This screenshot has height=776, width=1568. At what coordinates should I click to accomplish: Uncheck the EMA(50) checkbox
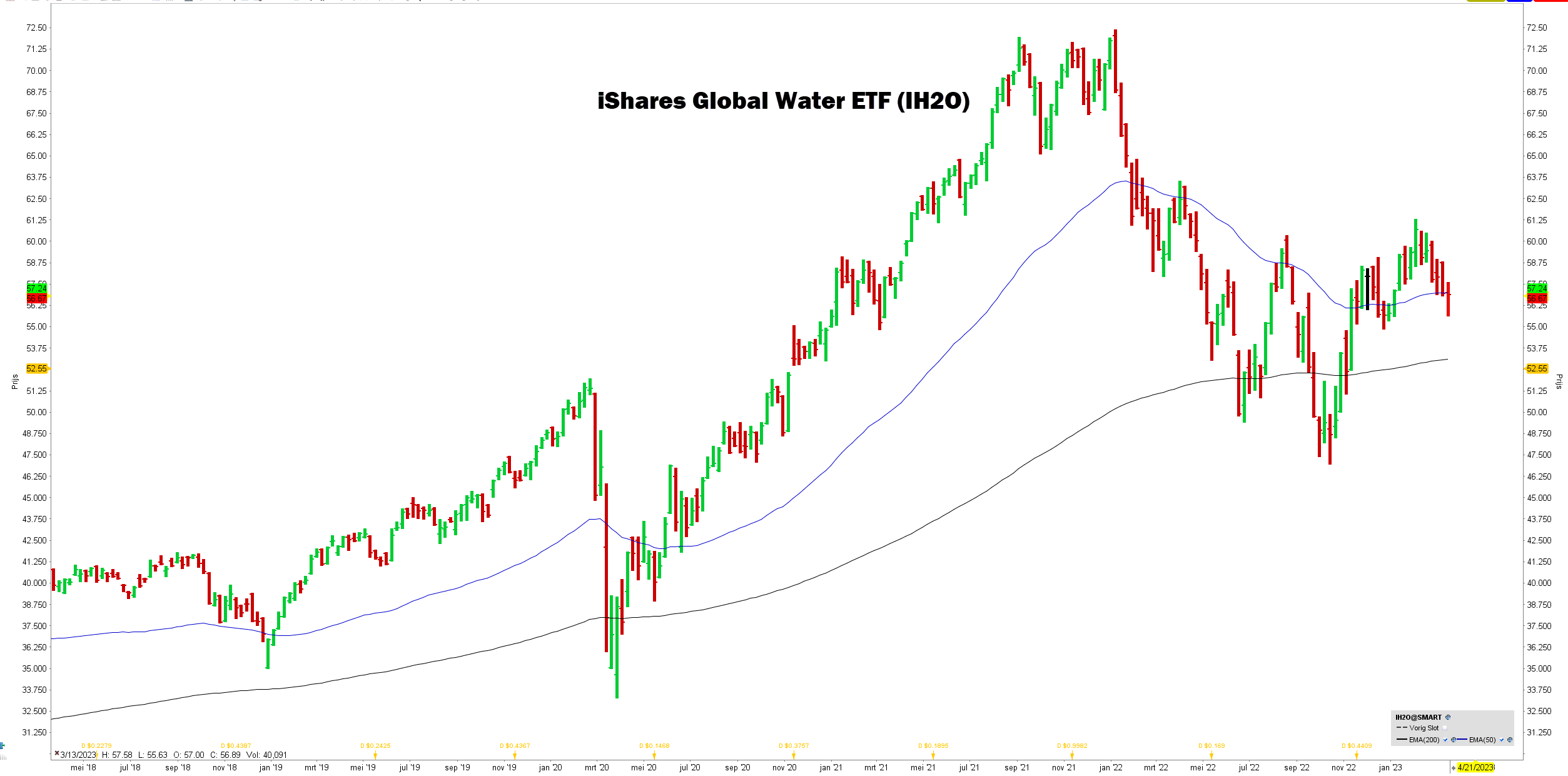[x=1502, y=740]
